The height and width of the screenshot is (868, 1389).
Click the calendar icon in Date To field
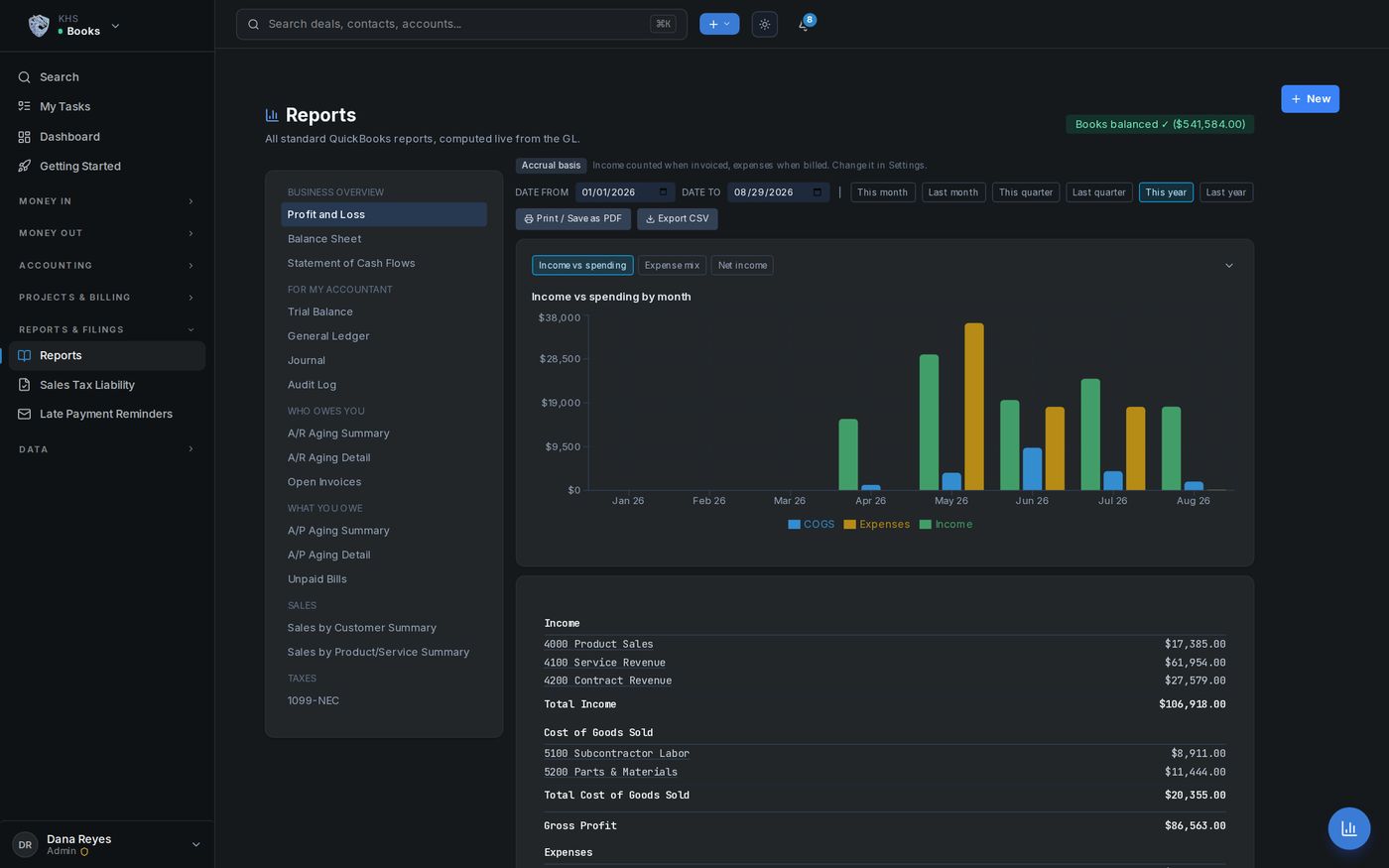pos(818,192)
